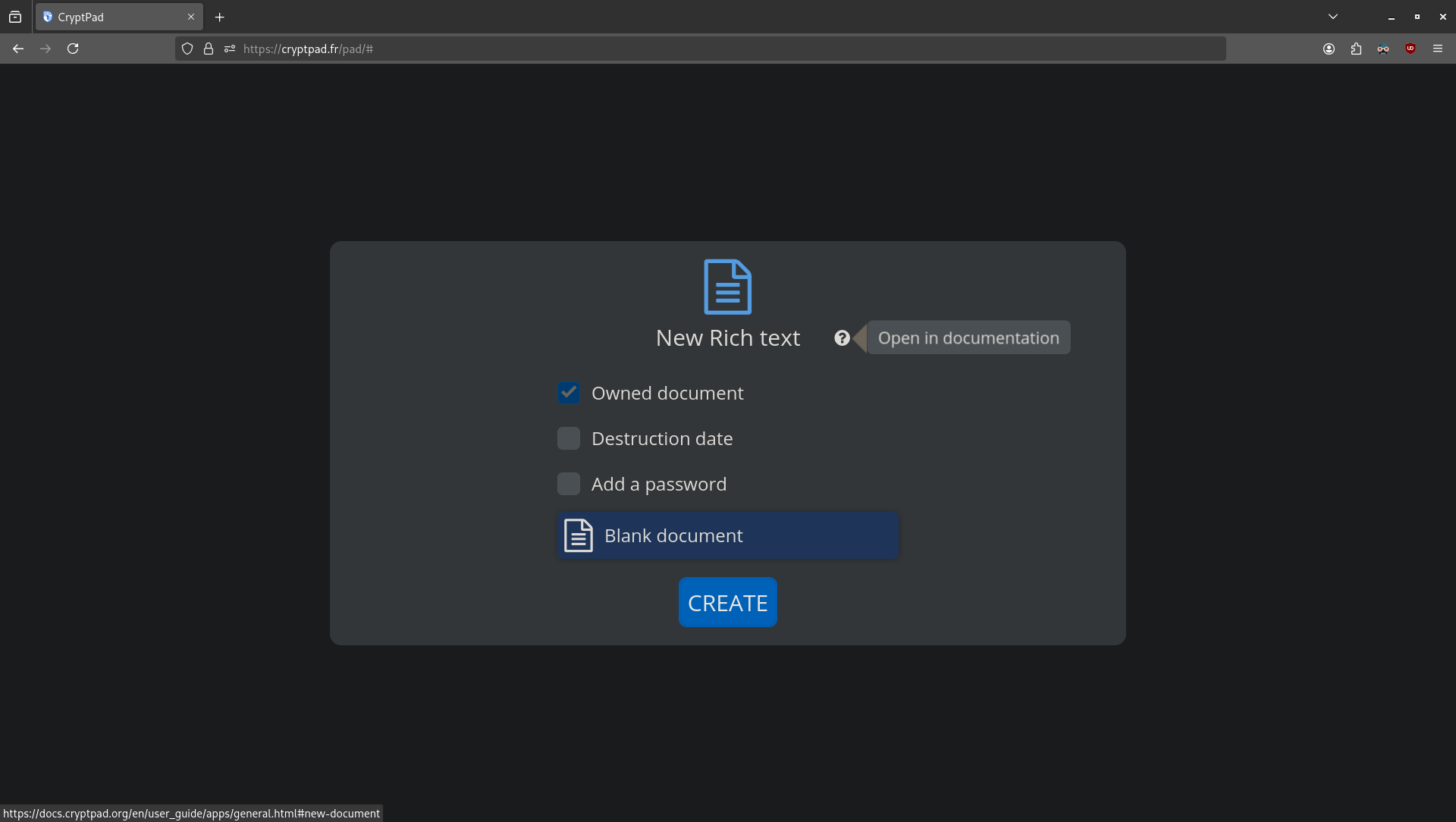The image size is (1456, 822).
Task: Open the recent browsing tabs button
Action: pos(15,17)
